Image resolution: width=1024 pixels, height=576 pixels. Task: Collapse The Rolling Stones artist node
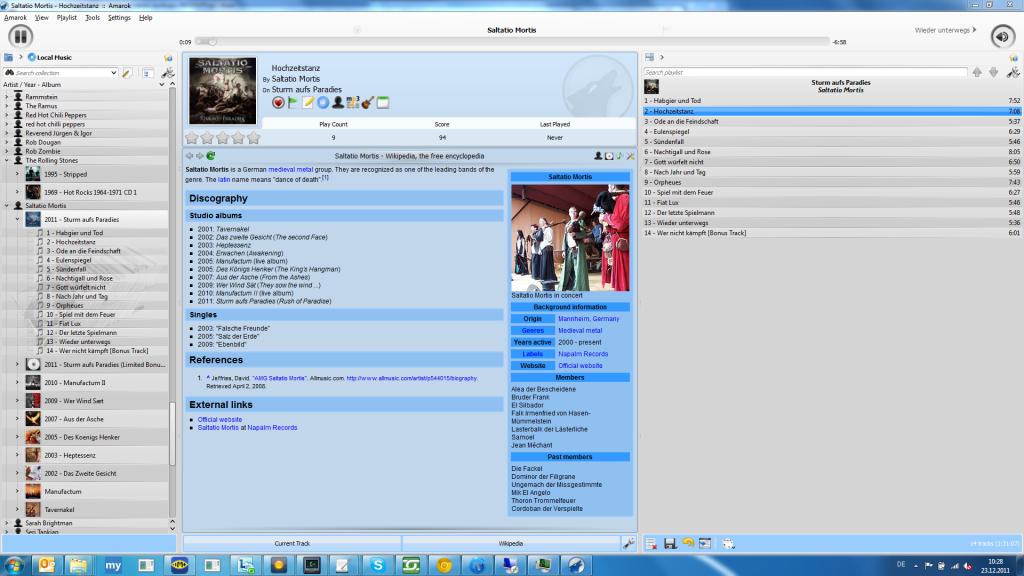click(7, 161)
